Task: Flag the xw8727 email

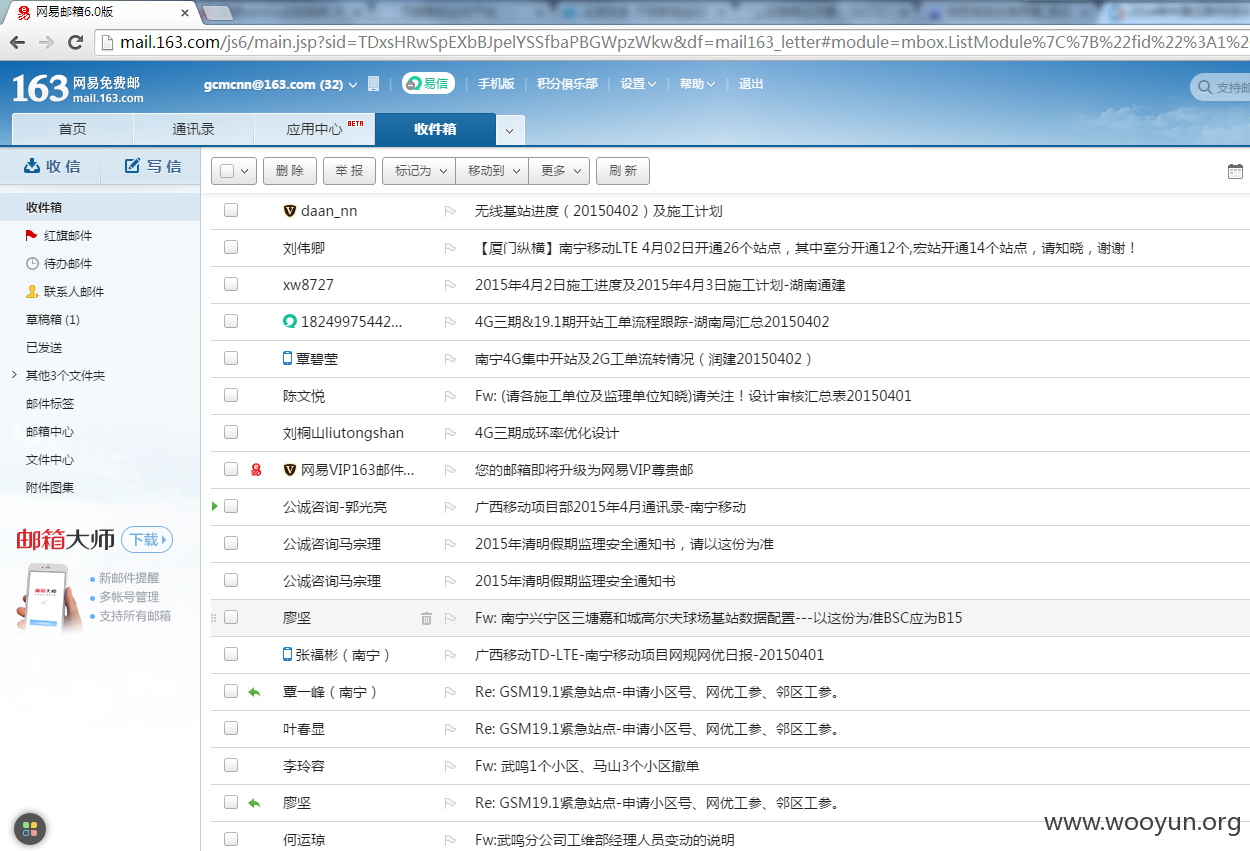Action: point(450,285)
